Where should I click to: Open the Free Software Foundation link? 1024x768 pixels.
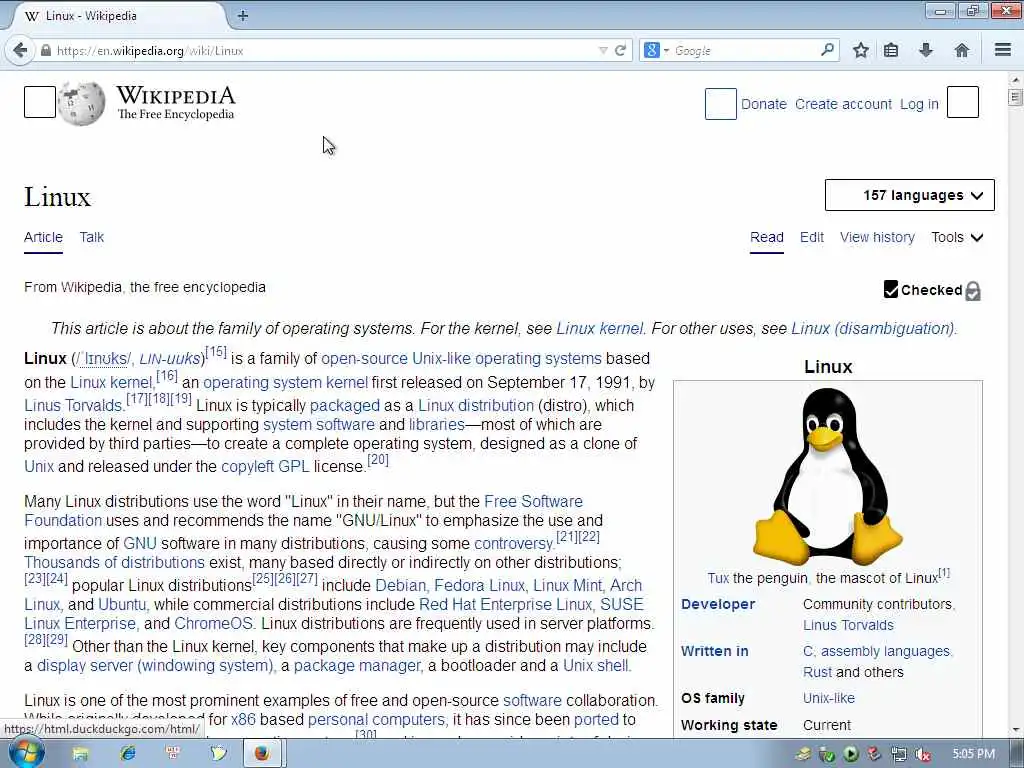click(x=534, y=502)
